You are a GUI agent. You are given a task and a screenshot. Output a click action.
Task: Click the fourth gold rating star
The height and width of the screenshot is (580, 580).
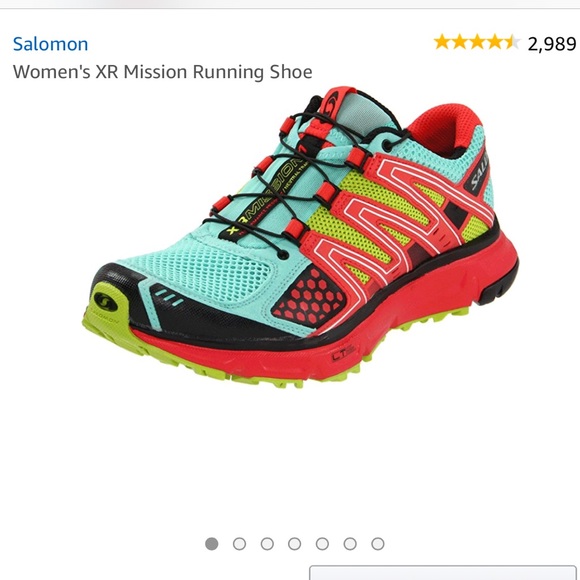click(495, 42)
